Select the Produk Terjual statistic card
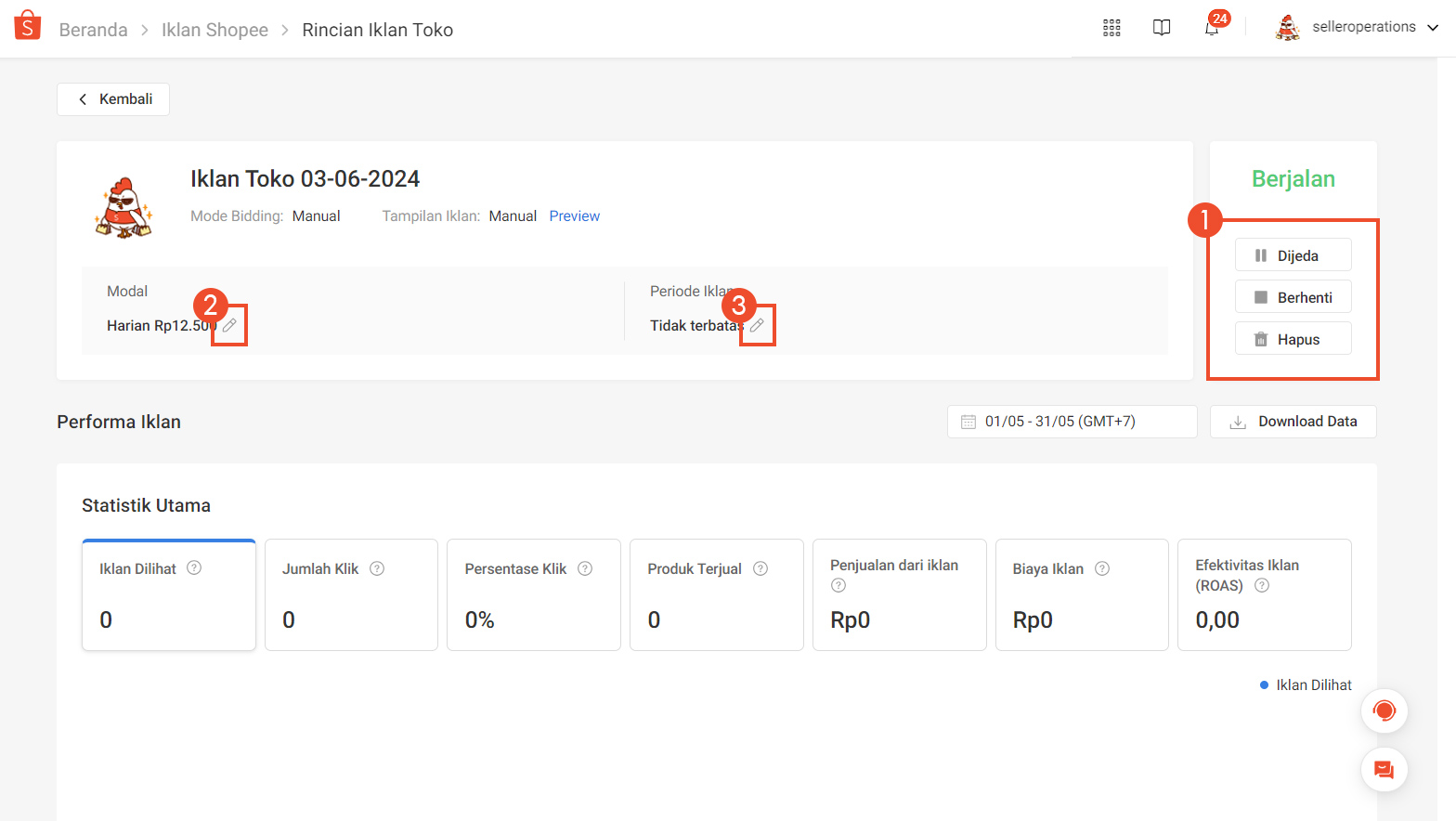This screenshot has width=1456, height=821. [x=717, y=594]
